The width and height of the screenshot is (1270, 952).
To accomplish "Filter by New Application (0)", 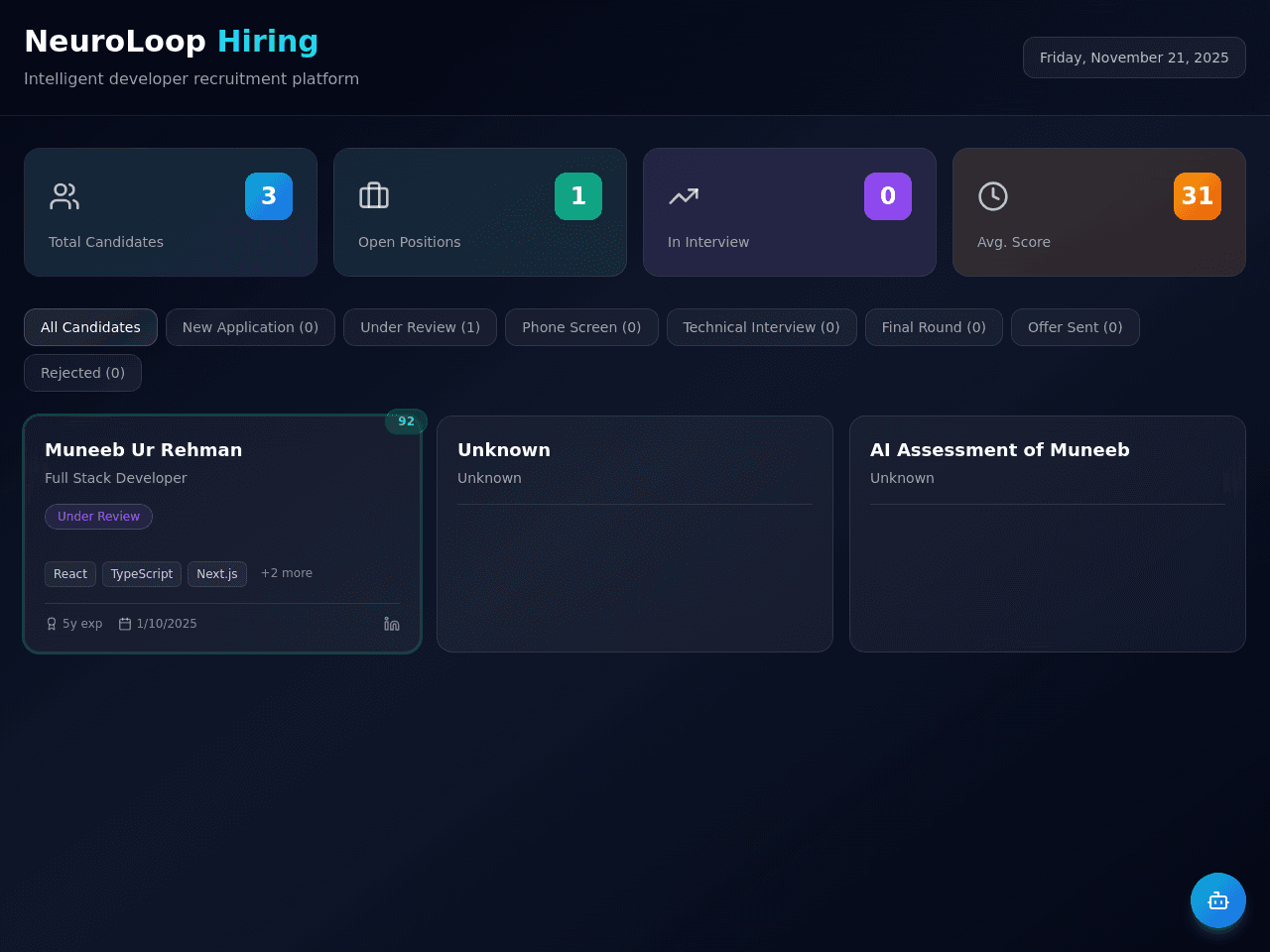I will click(x=250, y=327).
